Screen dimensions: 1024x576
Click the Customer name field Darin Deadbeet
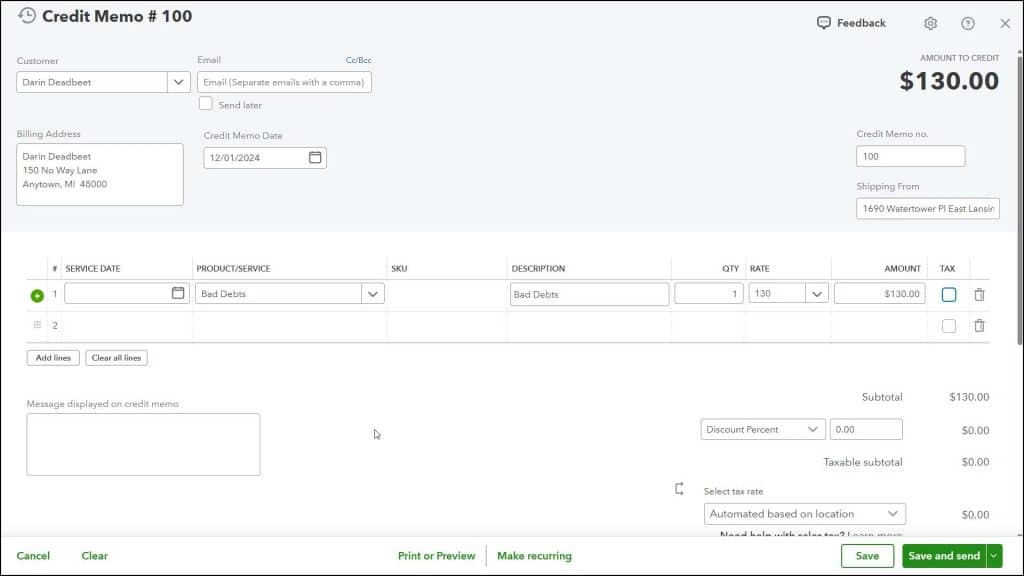click(x=92, y=82)
